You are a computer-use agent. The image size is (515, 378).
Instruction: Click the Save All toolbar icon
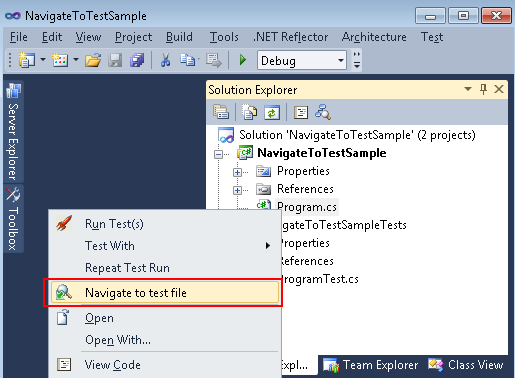tap(137, 60)
